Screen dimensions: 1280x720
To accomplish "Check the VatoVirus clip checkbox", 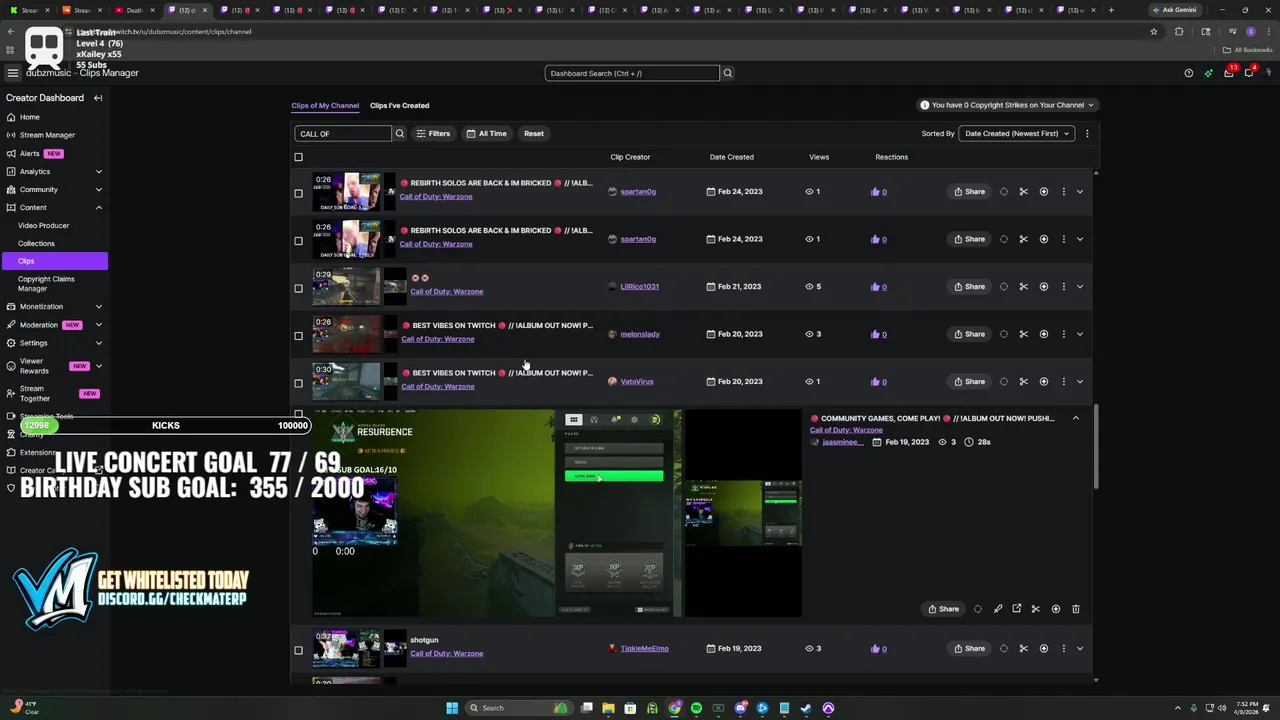I will pos(298,383).
